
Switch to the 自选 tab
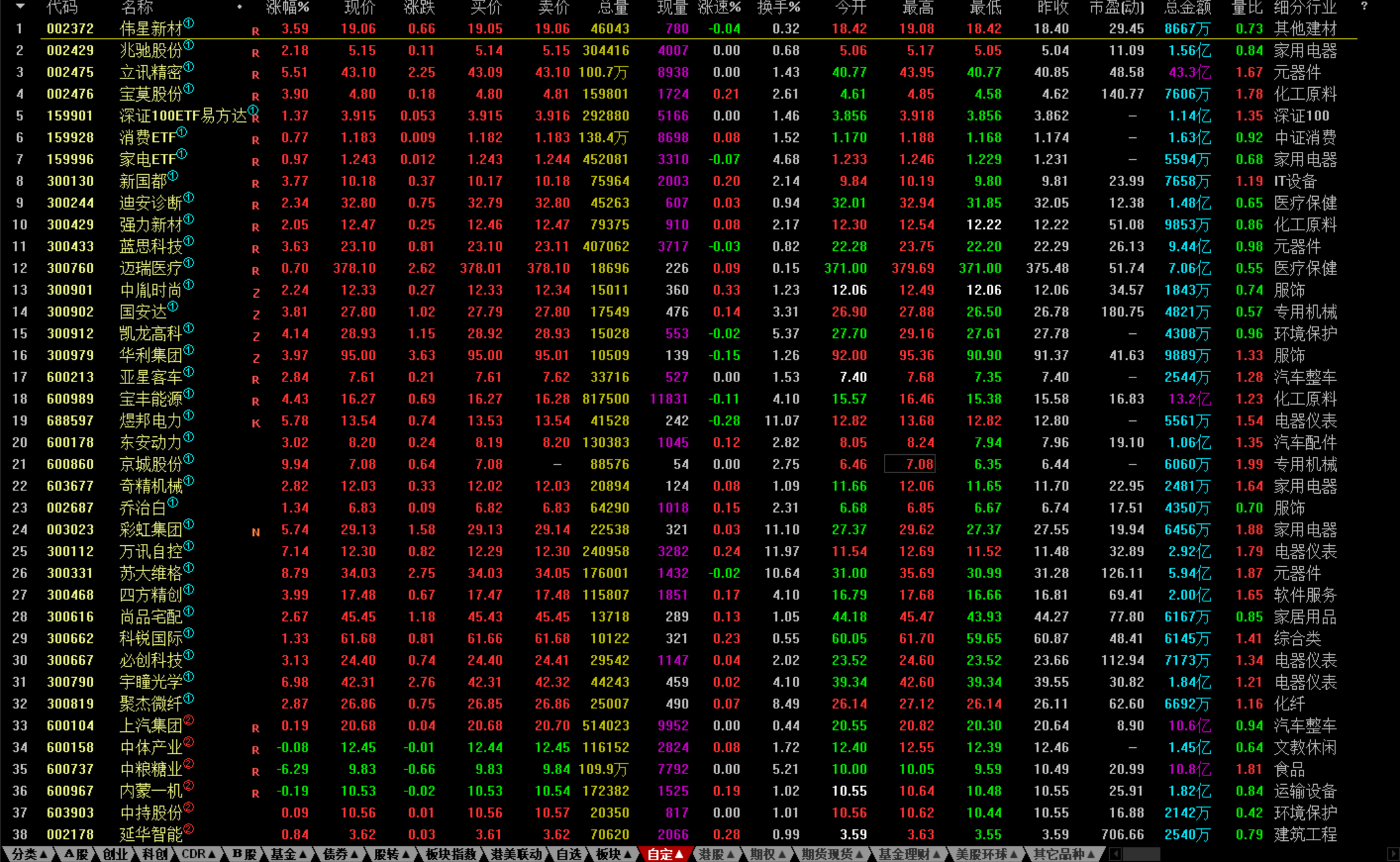[568, 854]
